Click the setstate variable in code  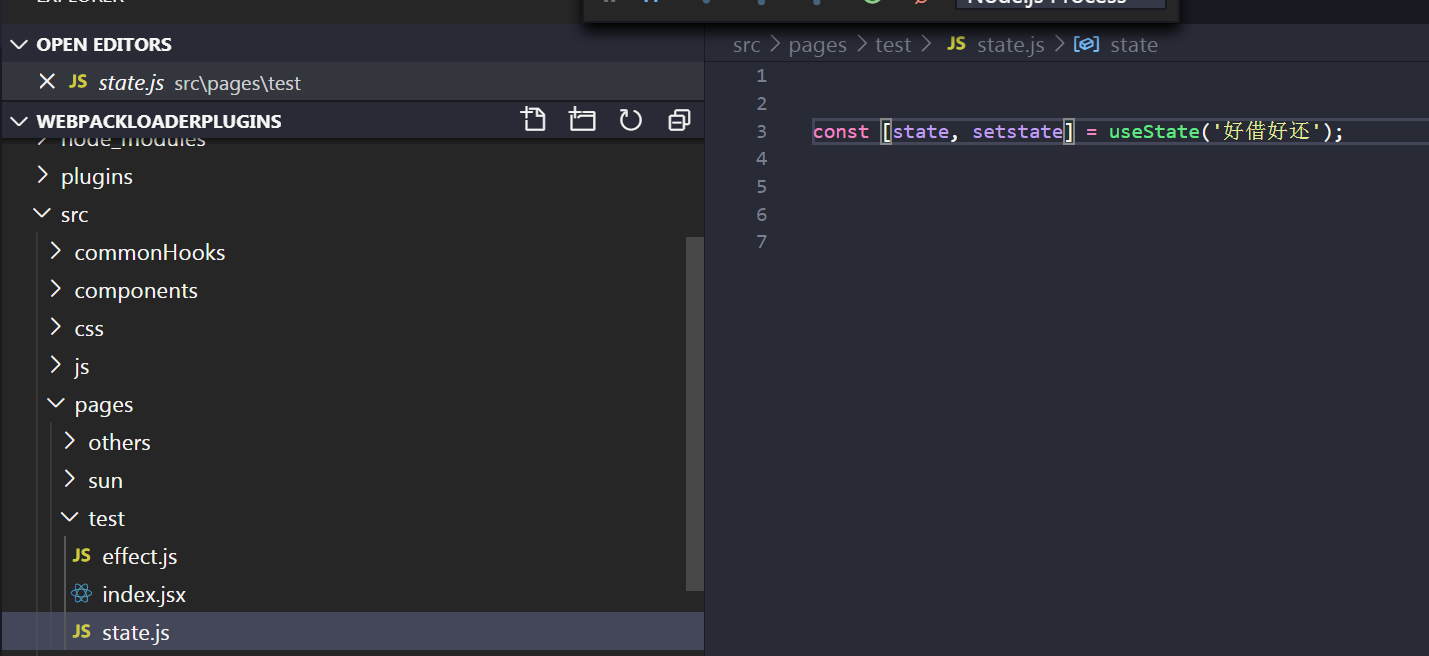coord(1017,132)
